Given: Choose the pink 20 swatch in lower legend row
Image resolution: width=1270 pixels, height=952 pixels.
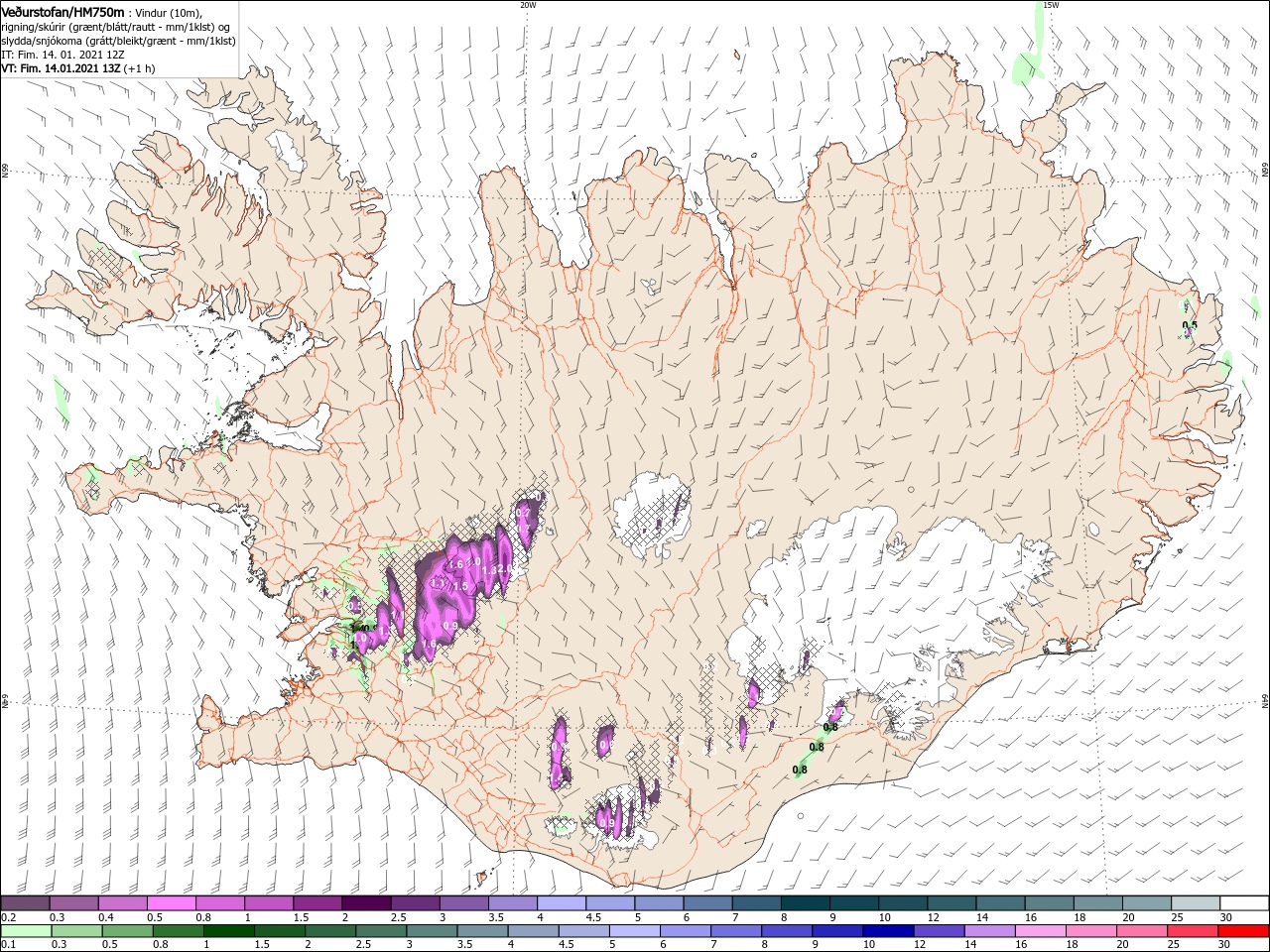Looking at the screenshot, I should 1141,931.
